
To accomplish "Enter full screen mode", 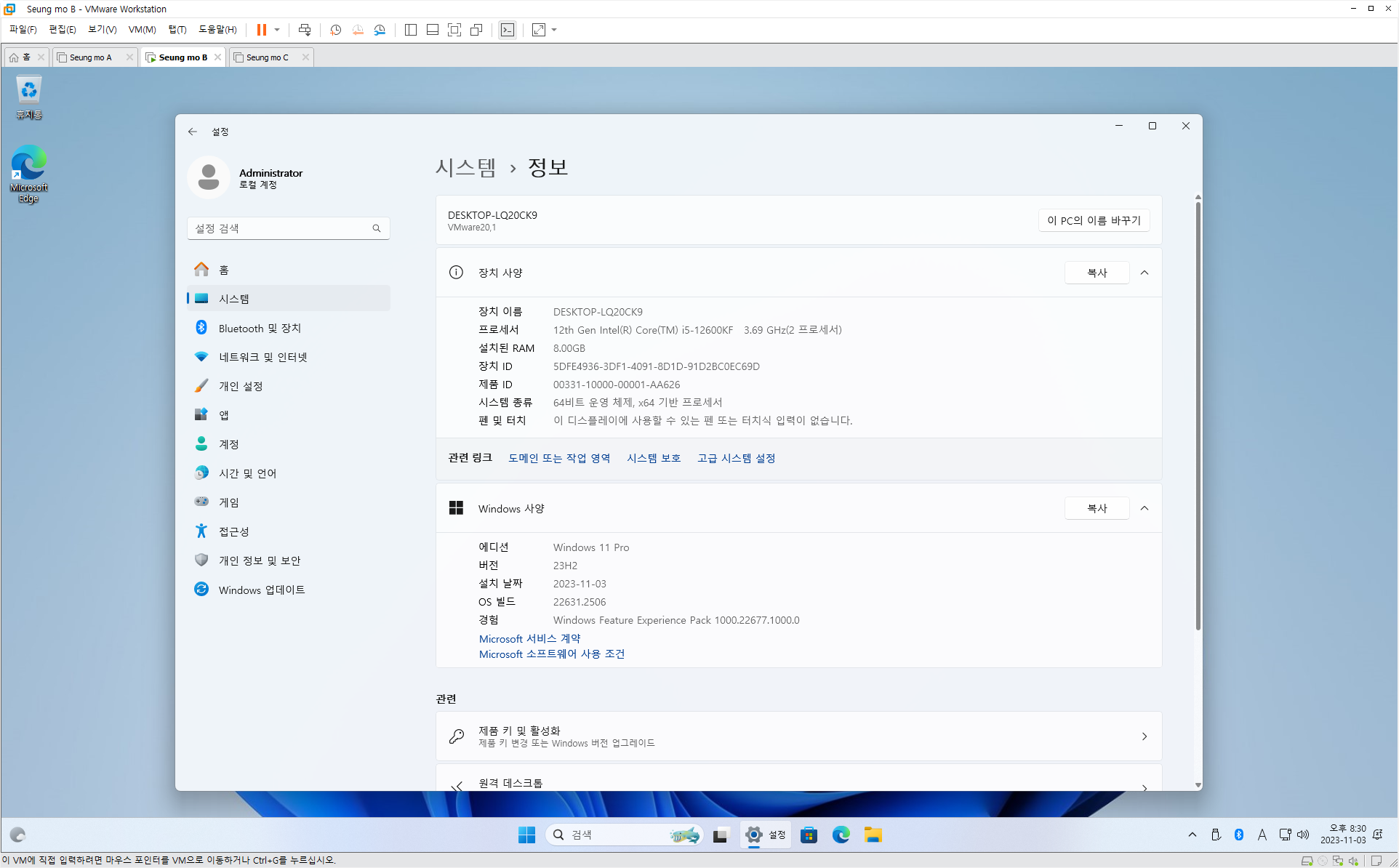I will pos(454,30).
